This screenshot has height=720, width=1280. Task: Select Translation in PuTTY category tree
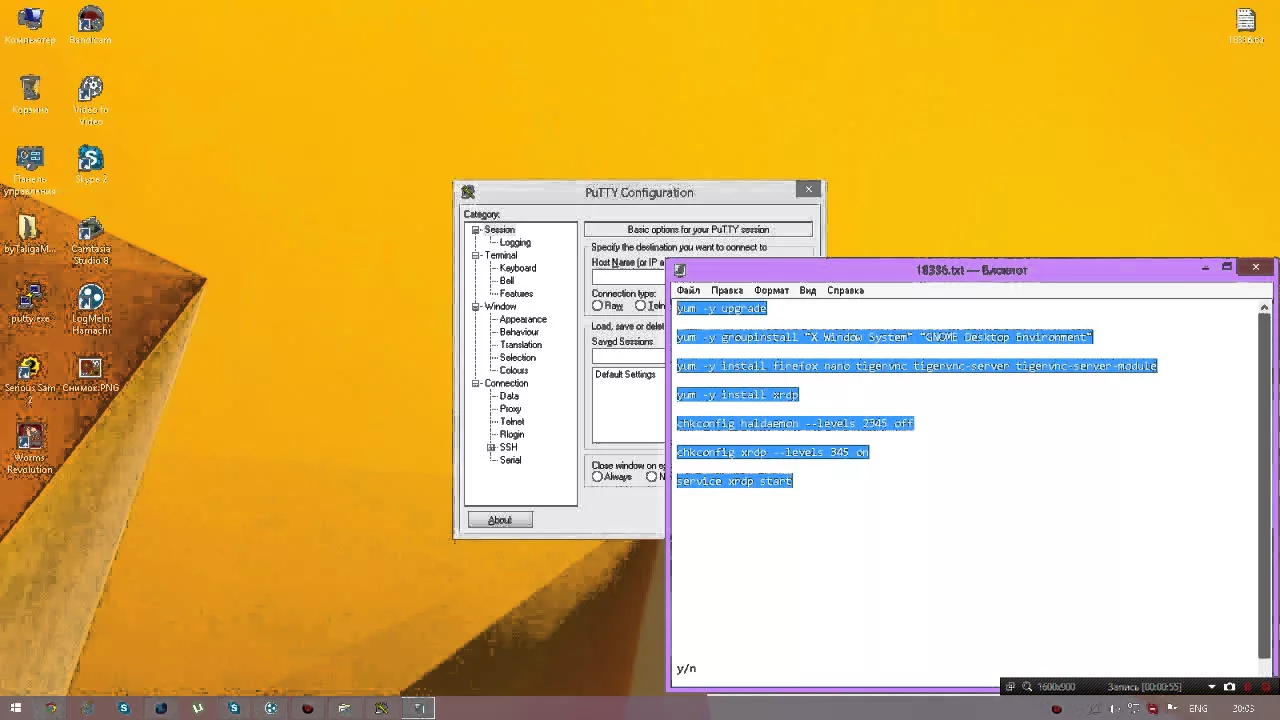click(521, 345)
